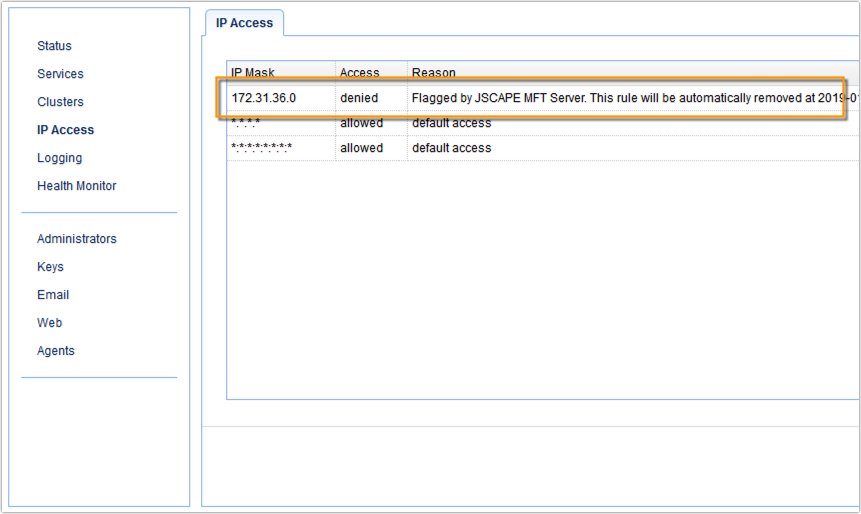Select Clusters from the left navigation
The image size is (861, 514).
(x=60, y=102)
